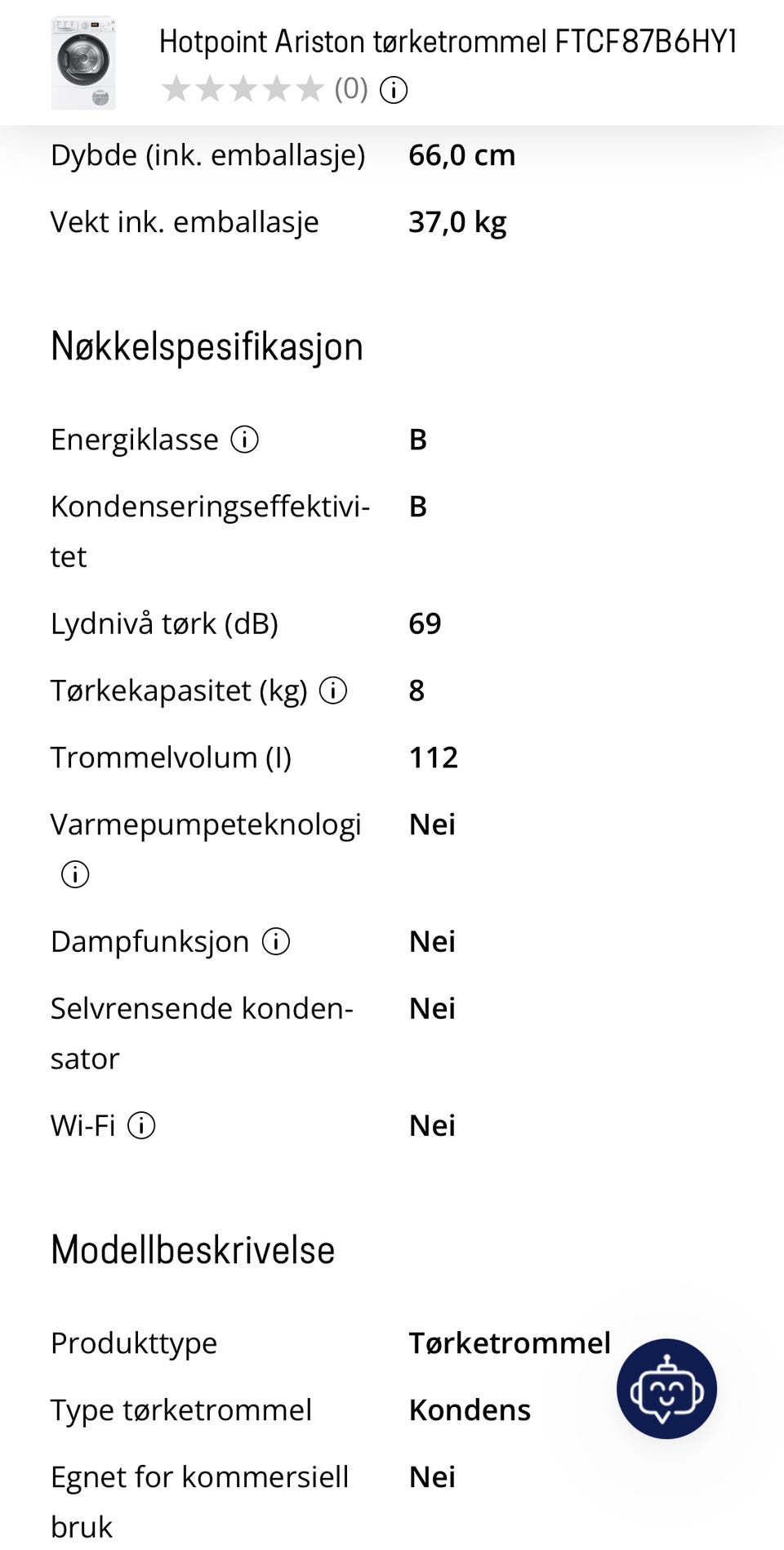Viewport: 784px width, 1550px height.
Task: Click the Varmepumpeteknologi label
Action: (206, 824)
